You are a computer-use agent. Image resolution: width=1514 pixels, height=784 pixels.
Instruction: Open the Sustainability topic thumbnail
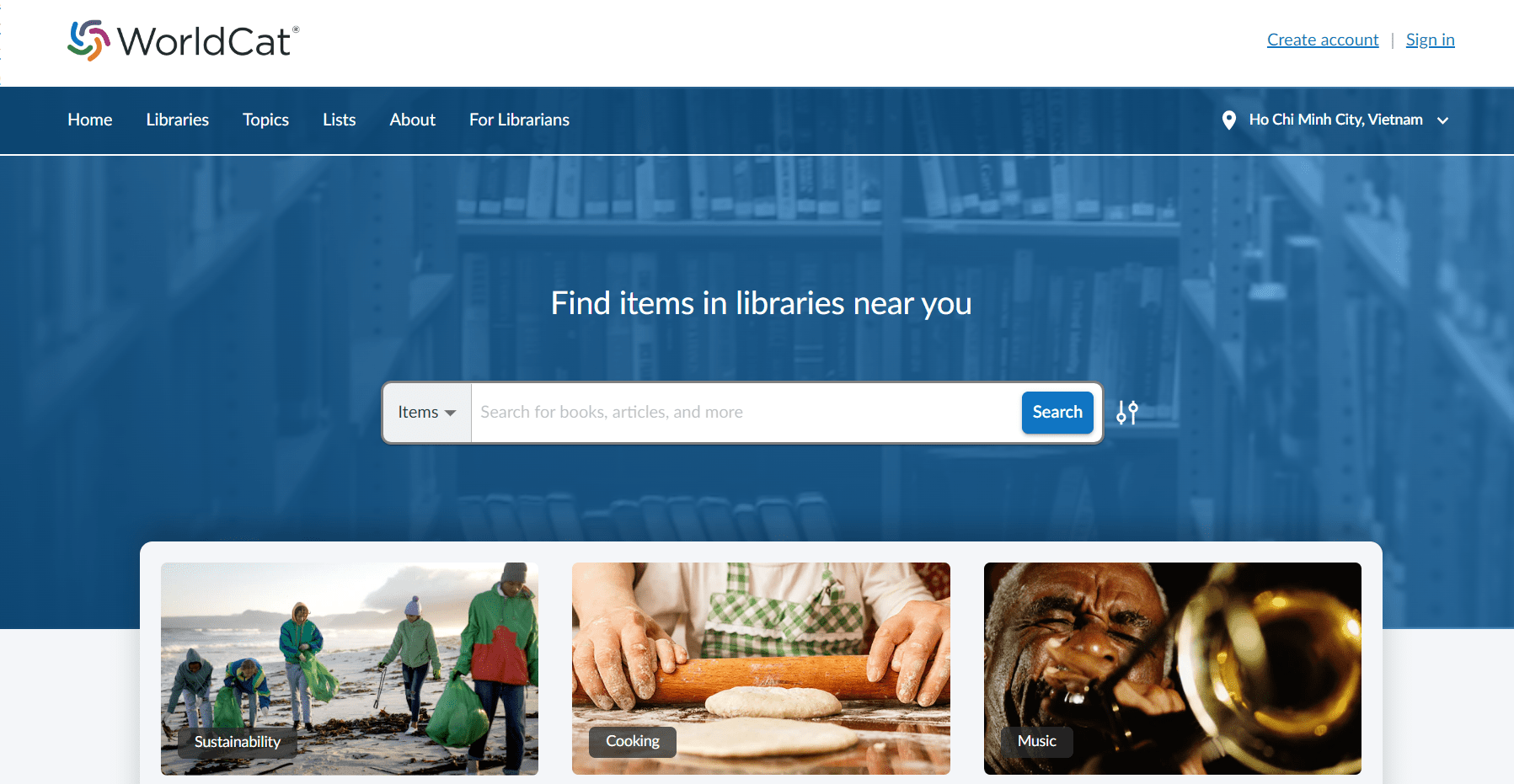[350, 669]
